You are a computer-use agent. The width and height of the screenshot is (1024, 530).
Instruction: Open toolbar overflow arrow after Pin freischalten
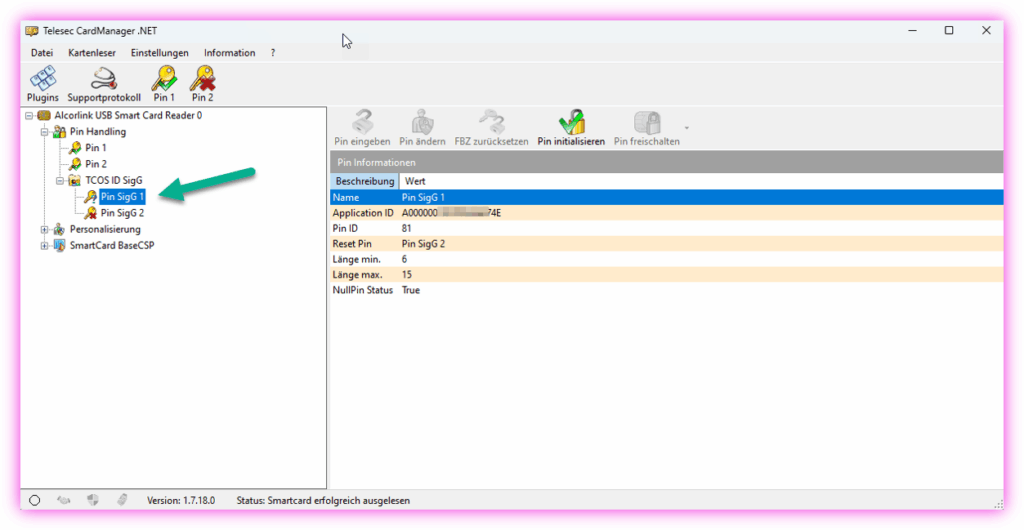click(x=687, y=128)
